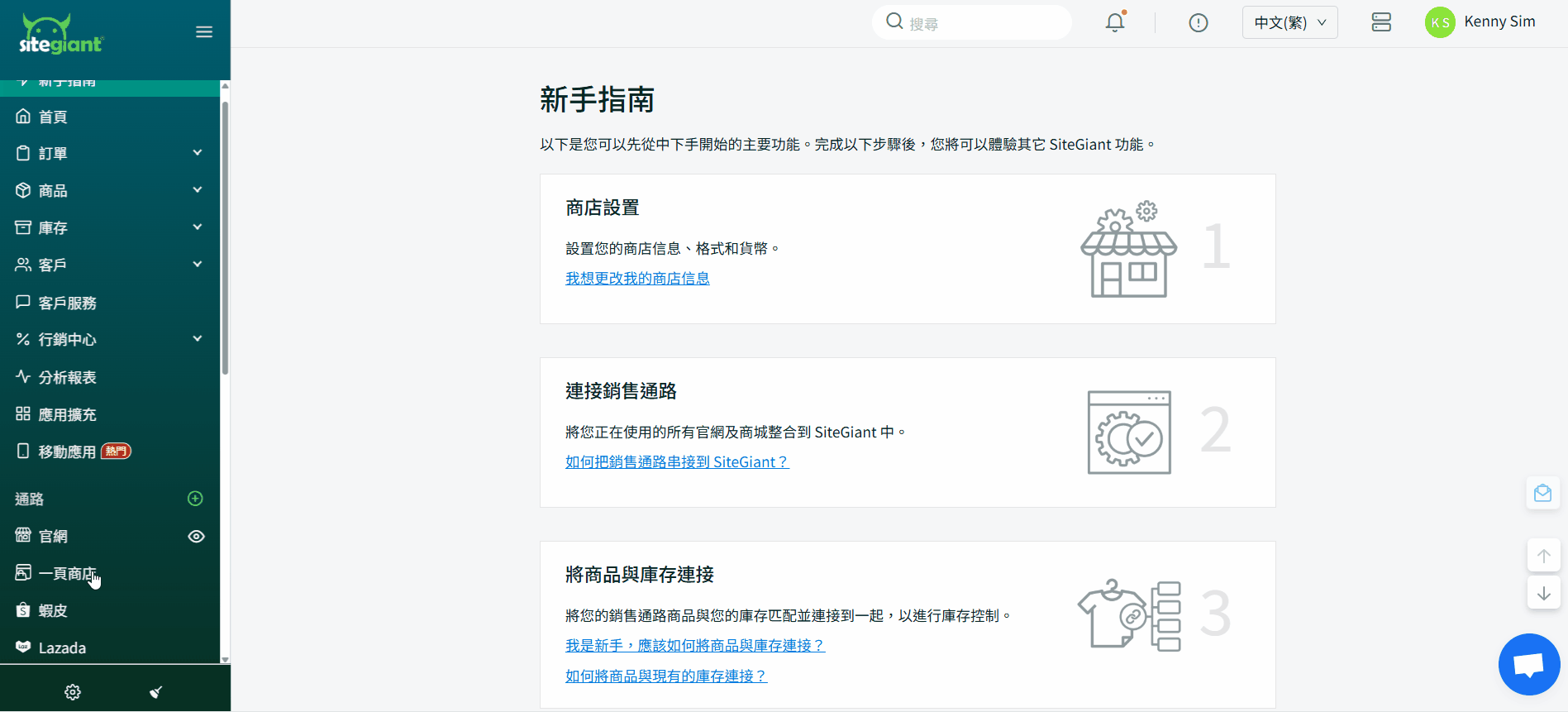Click the 首頁 home icon
The image size is (1568, 712).
(23, 117)
